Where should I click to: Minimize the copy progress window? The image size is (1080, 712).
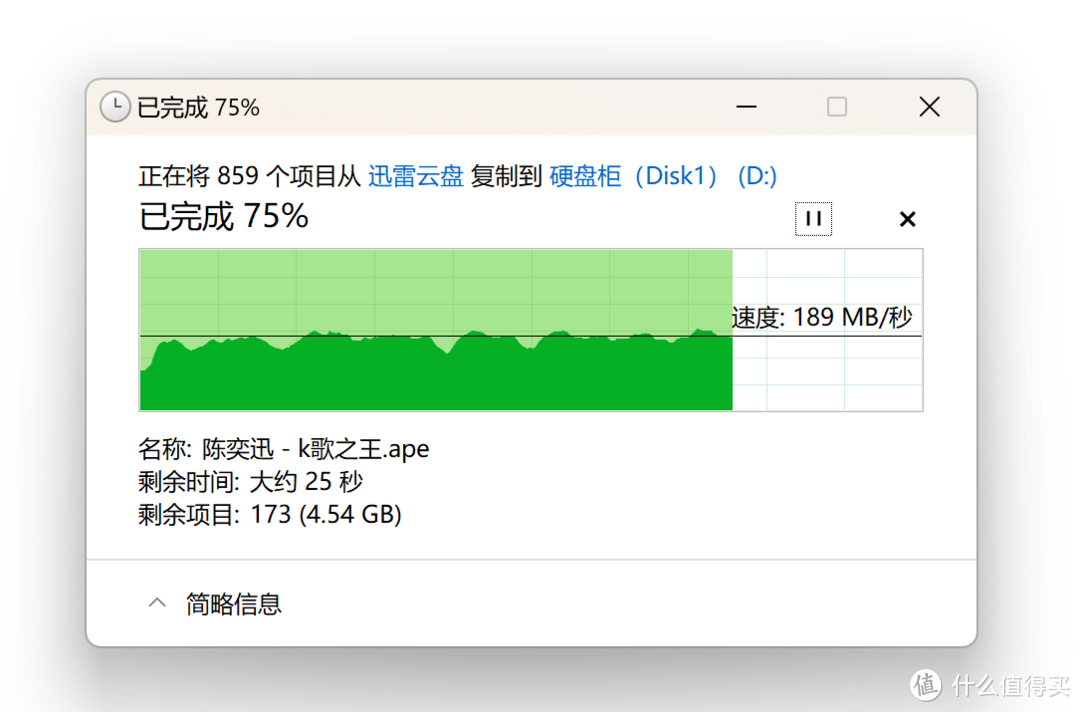746,107
